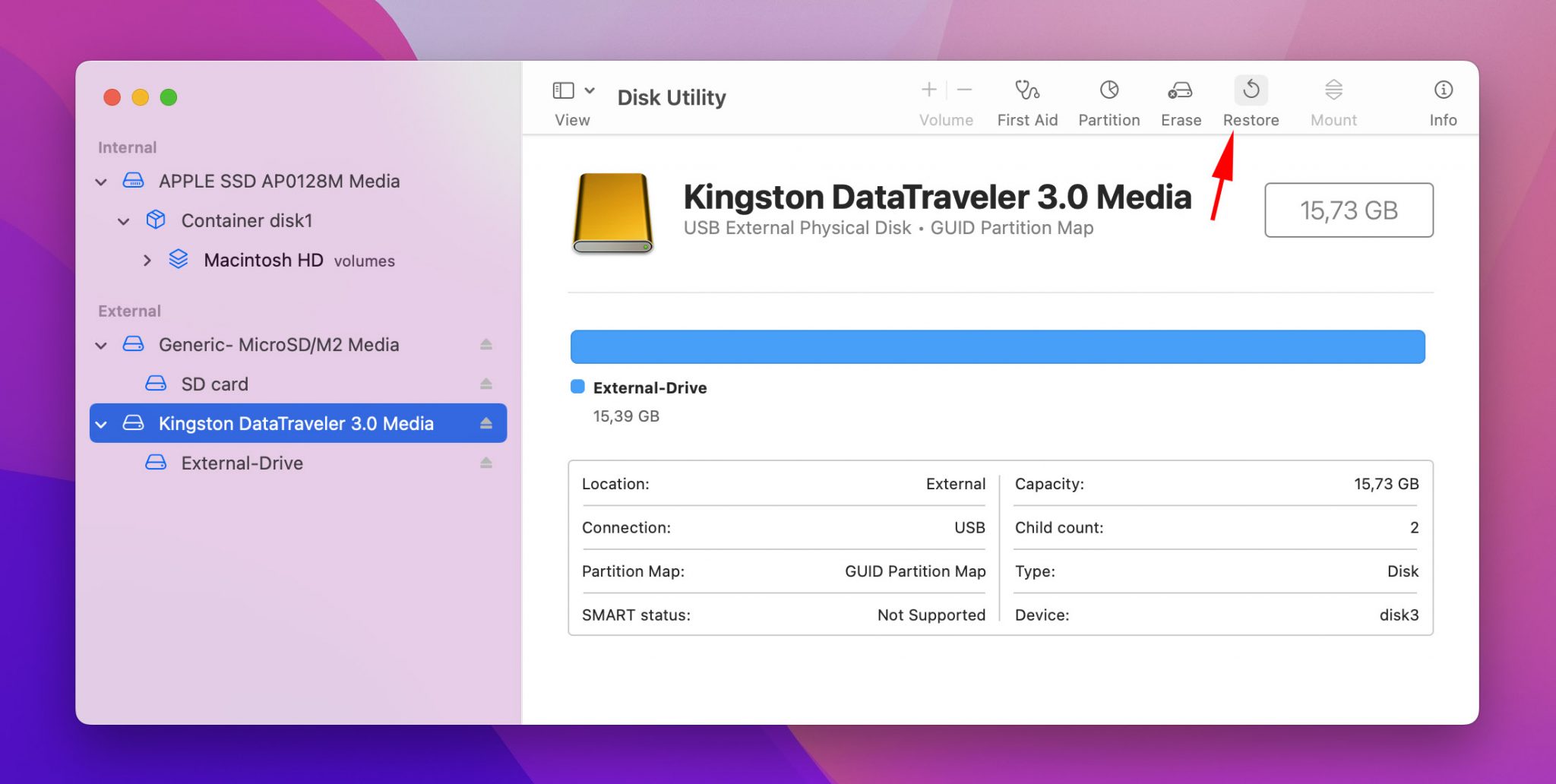Select Container disk1 in sidebar
Image resolution: width=1556 pixels, height=784 pixels.
tap(247, 220)
